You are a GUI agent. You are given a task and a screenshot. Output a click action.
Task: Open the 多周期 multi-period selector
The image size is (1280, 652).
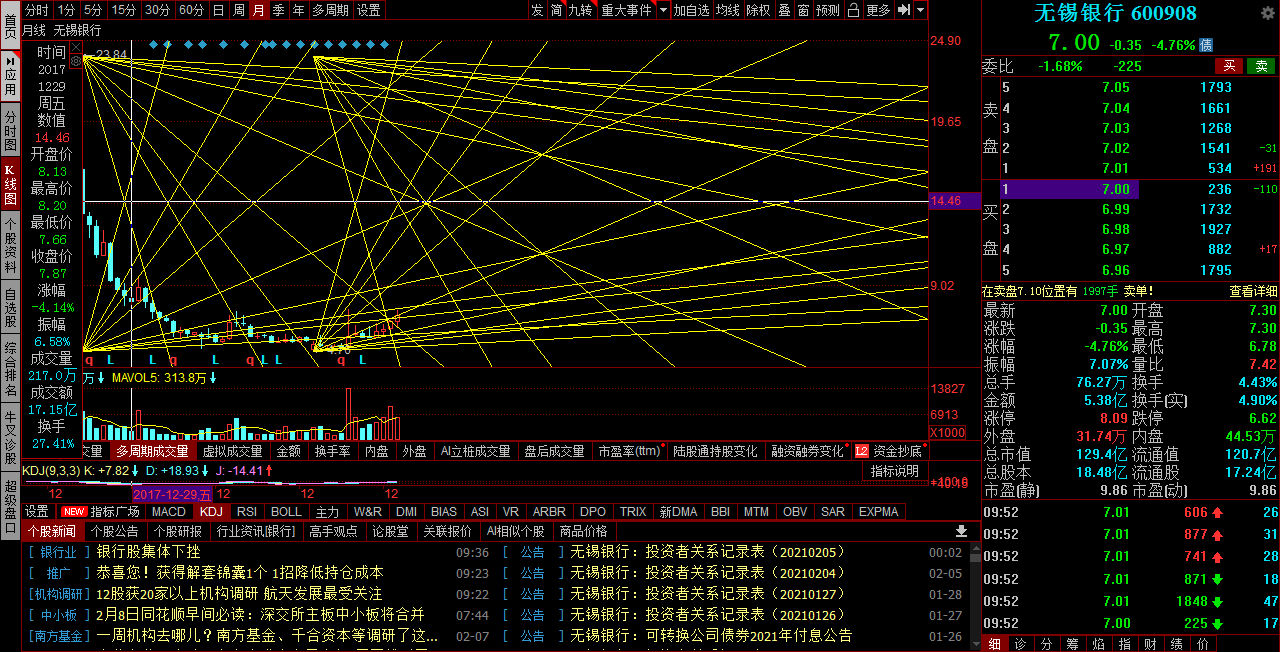330,10
